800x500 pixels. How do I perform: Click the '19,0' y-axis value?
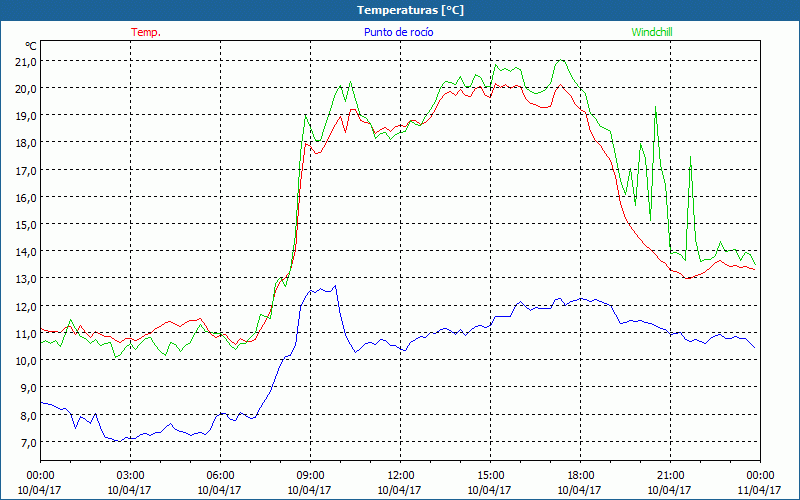click(26, 116)
